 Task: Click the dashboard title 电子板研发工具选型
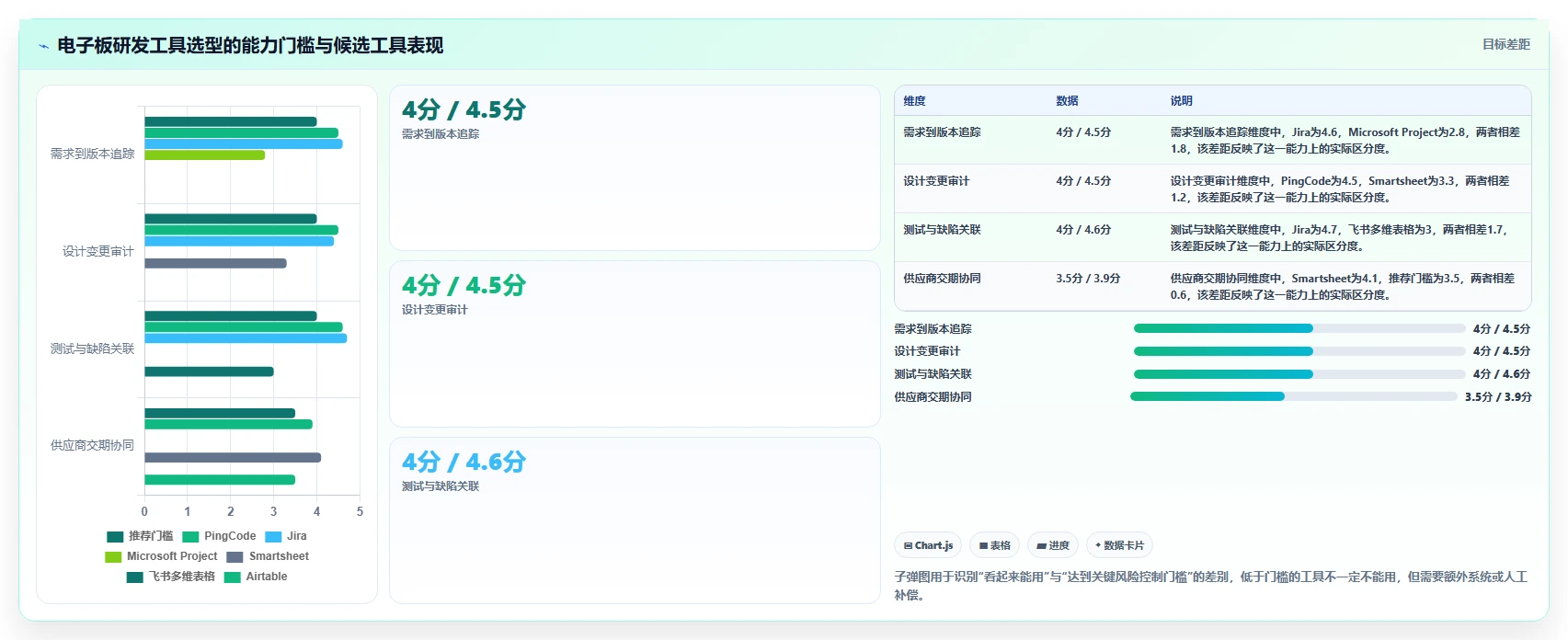(x=250, y=46)
